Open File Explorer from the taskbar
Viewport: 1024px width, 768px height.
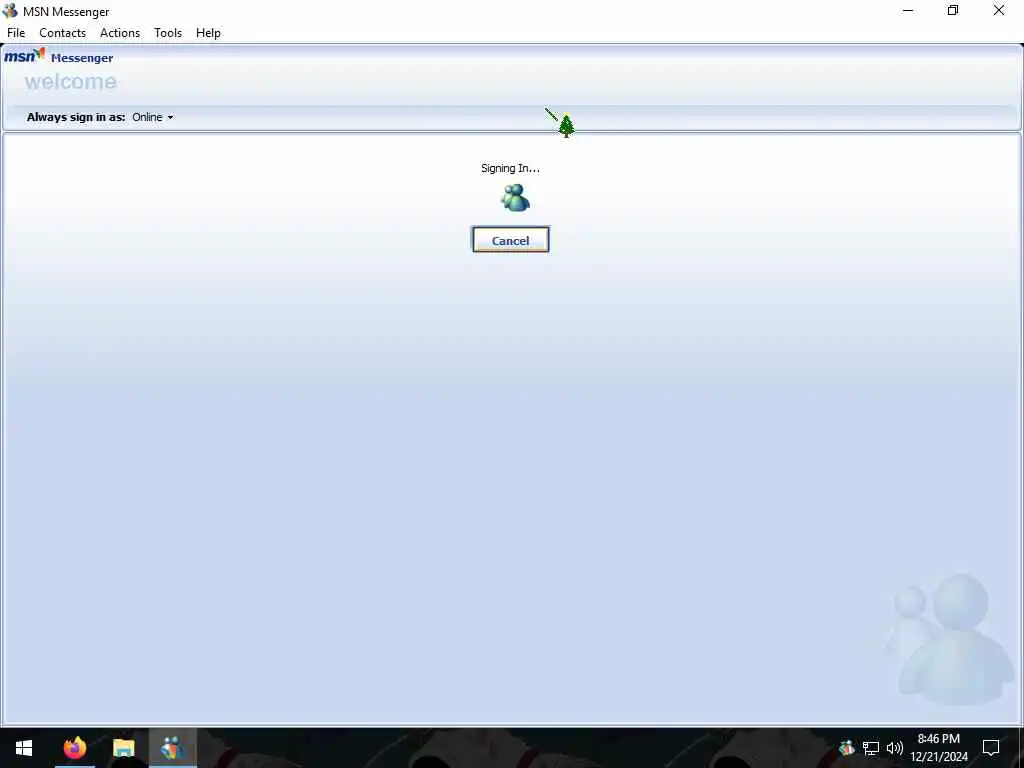click(x=123, y=748)
